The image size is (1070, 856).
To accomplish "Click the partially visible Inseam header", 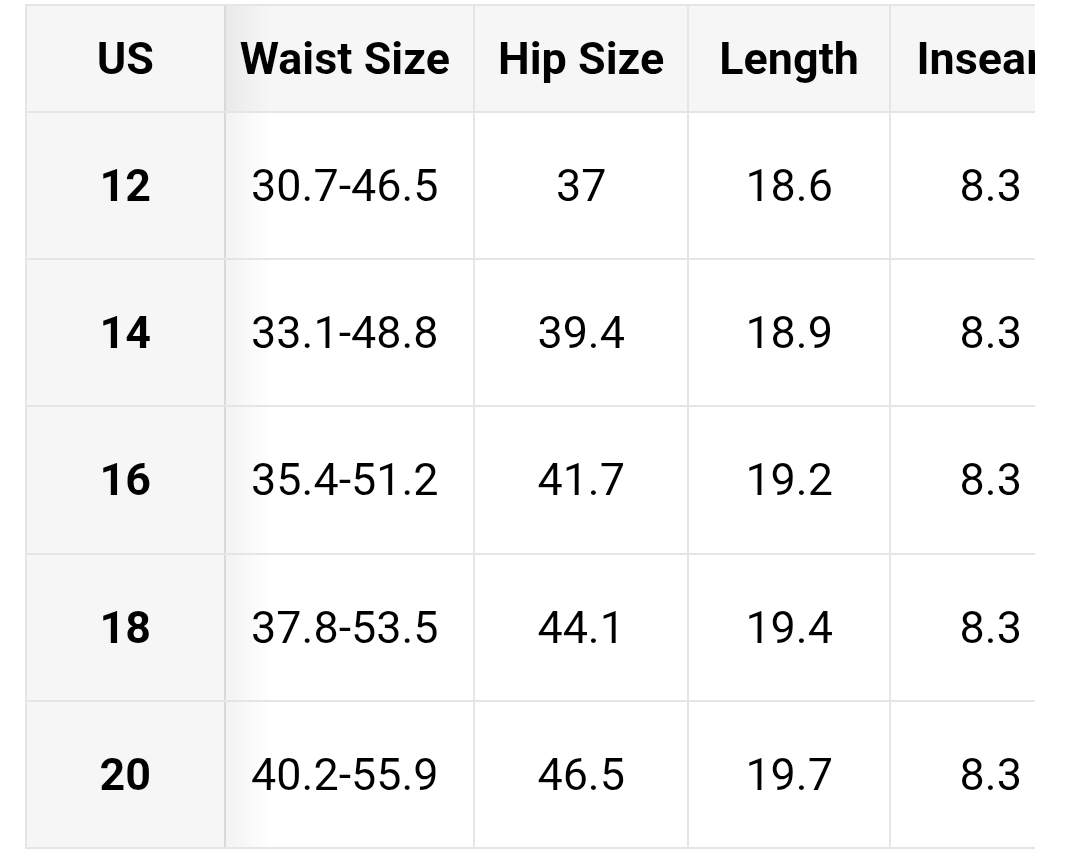I will pos(974,59).
